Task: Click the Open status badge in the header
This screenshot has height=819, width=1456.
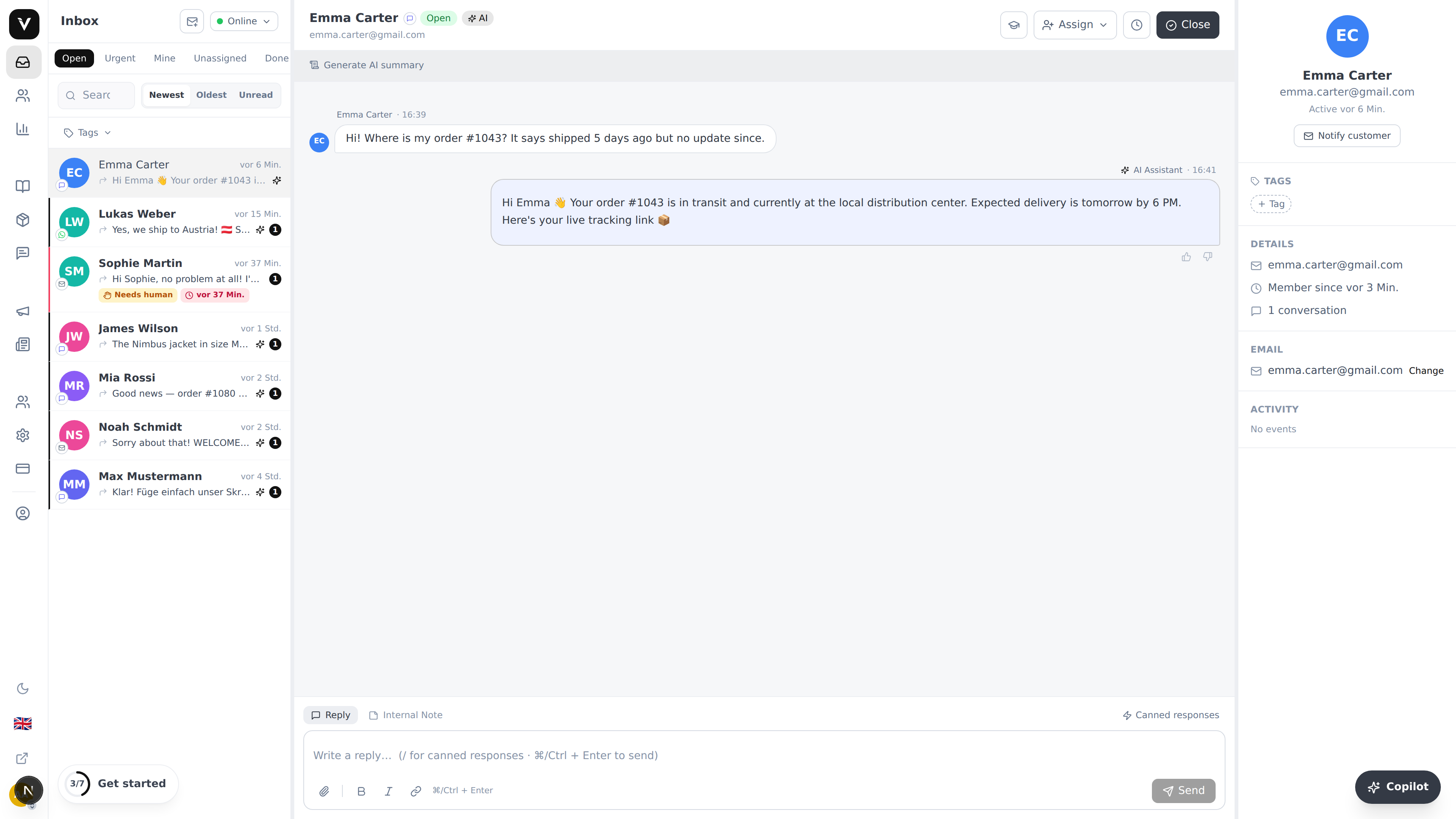Action: point(438,18)
